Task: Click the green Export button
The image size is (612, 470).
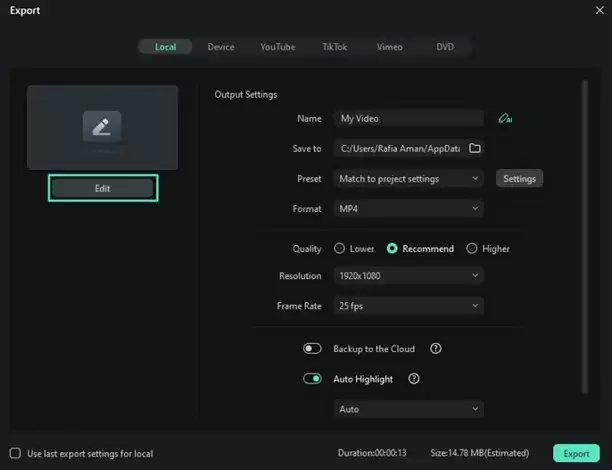Action: click(576, 453)
